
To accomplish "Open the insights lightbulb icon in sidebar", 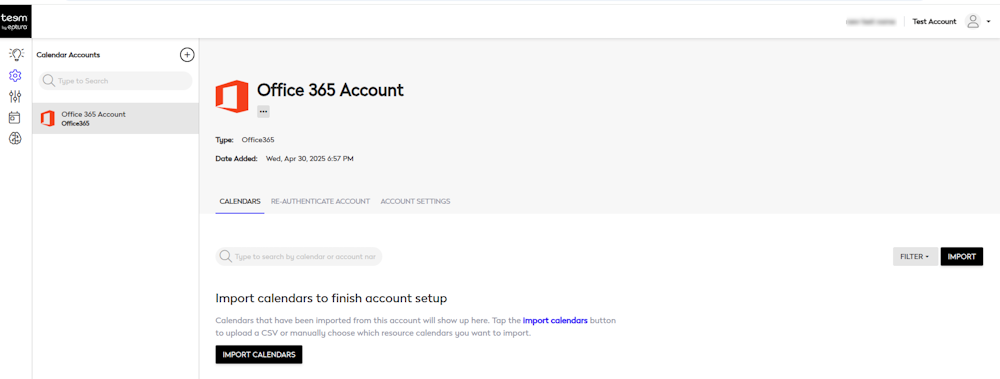I will (16, 55).
